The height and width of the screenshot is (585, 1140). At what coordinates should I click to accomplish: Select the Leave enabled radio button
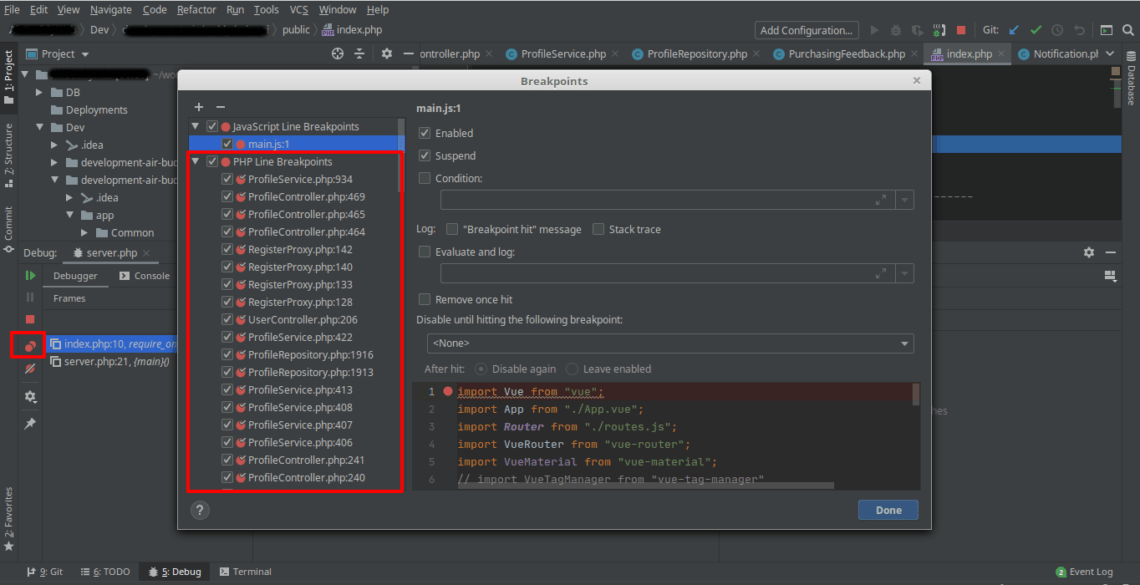(x=571, y=369)
